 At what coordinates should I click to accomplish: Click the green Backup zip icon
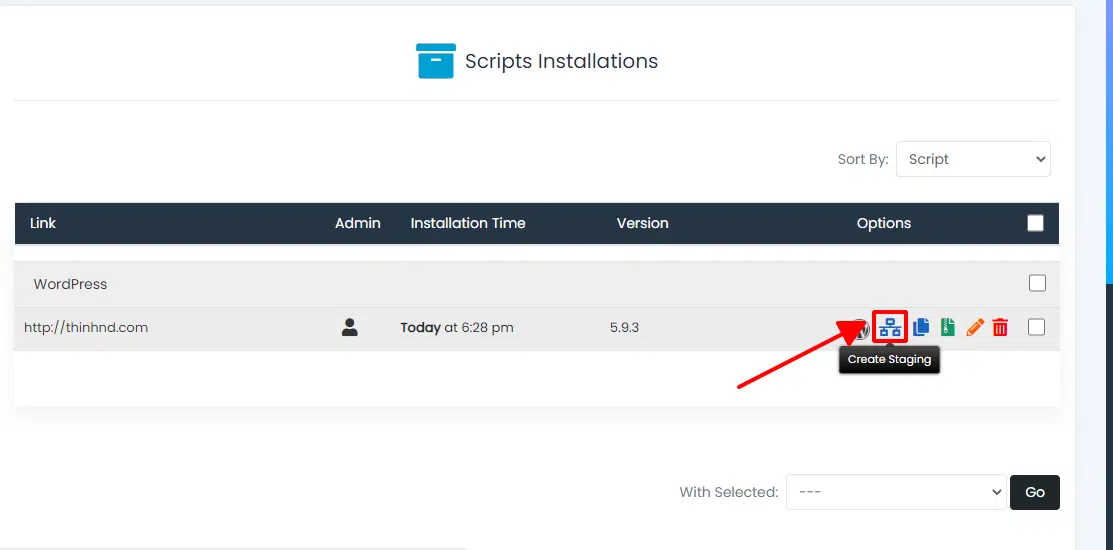(x=947, y=327)
